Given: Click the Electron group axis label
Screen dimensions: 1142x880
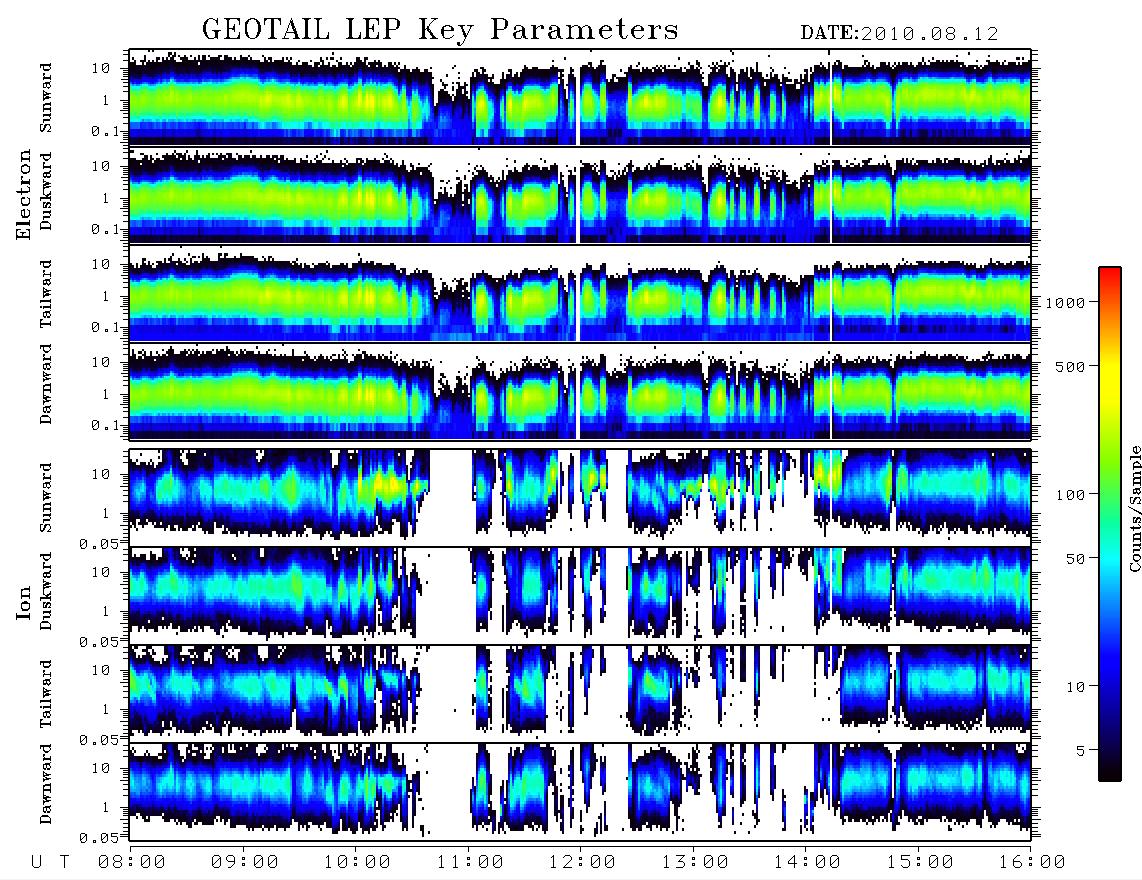Looking at the screenshot, I should click(23, 195).
